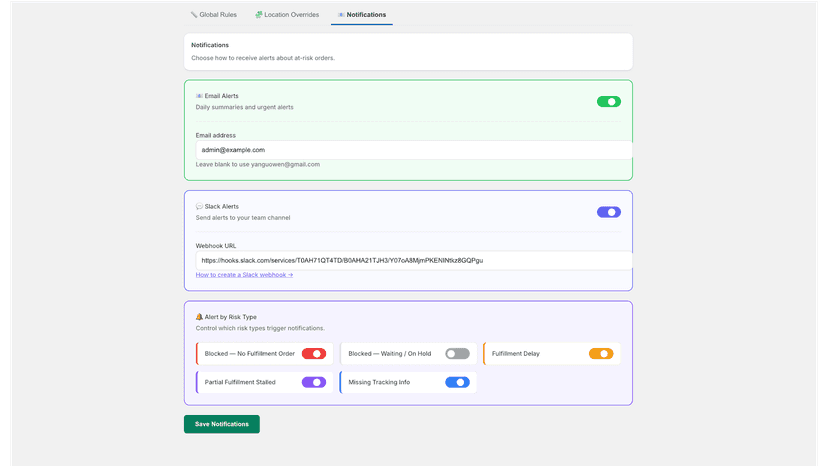Viewport: 828px width, 466px height.
Task: Click the 'Leave blank to use yanguowen@gmail.com' hint
Action: pyautogui.click(x=258, y=164)
